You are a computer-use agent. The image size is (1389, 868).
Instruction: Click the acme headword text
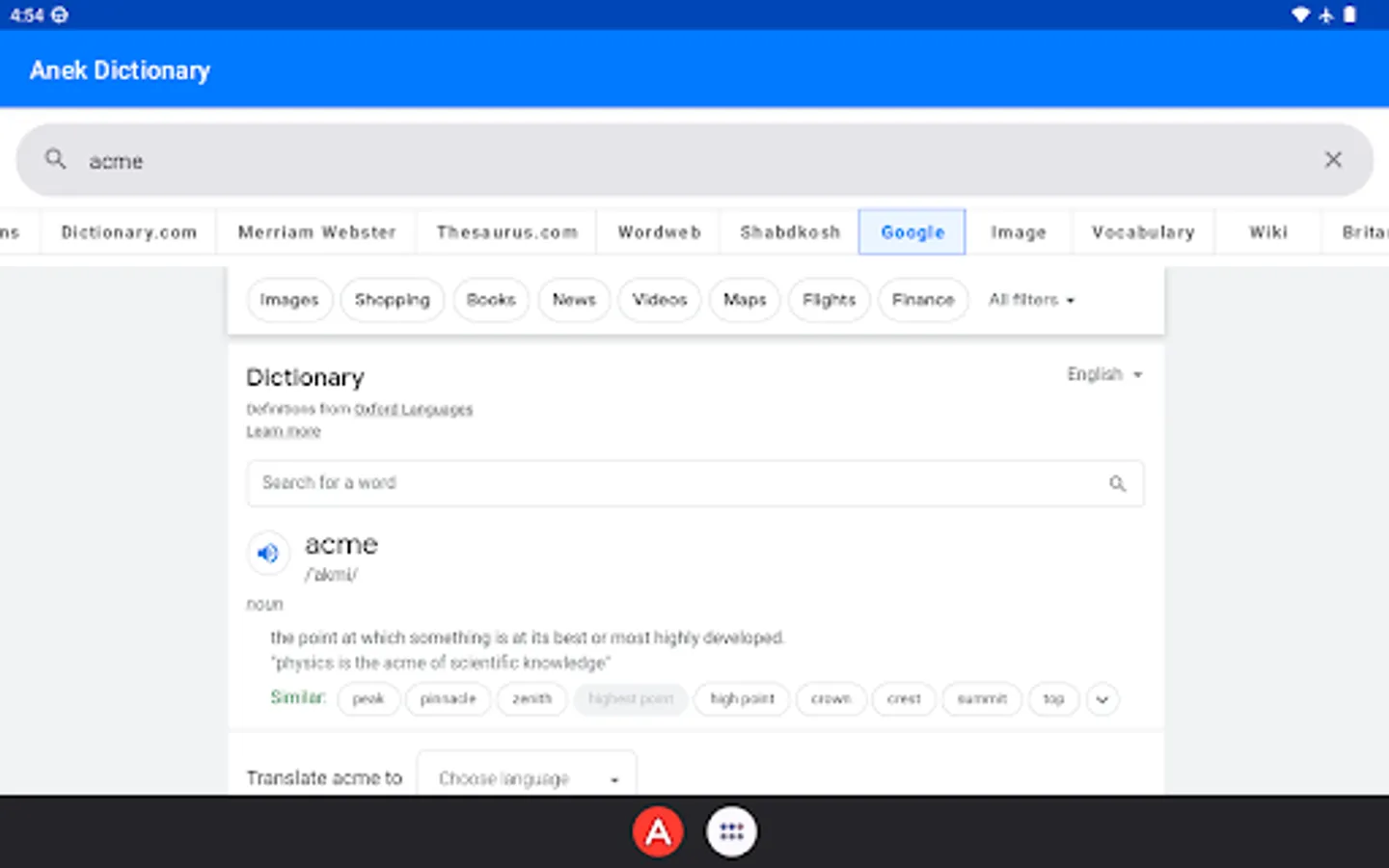coord(341,545)
